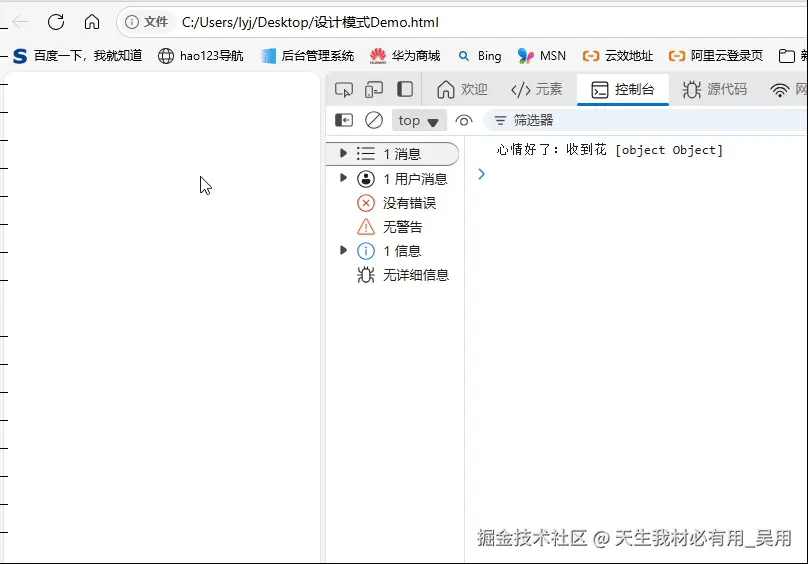
Task: Clear the console output
Action: tap(374, 120)
